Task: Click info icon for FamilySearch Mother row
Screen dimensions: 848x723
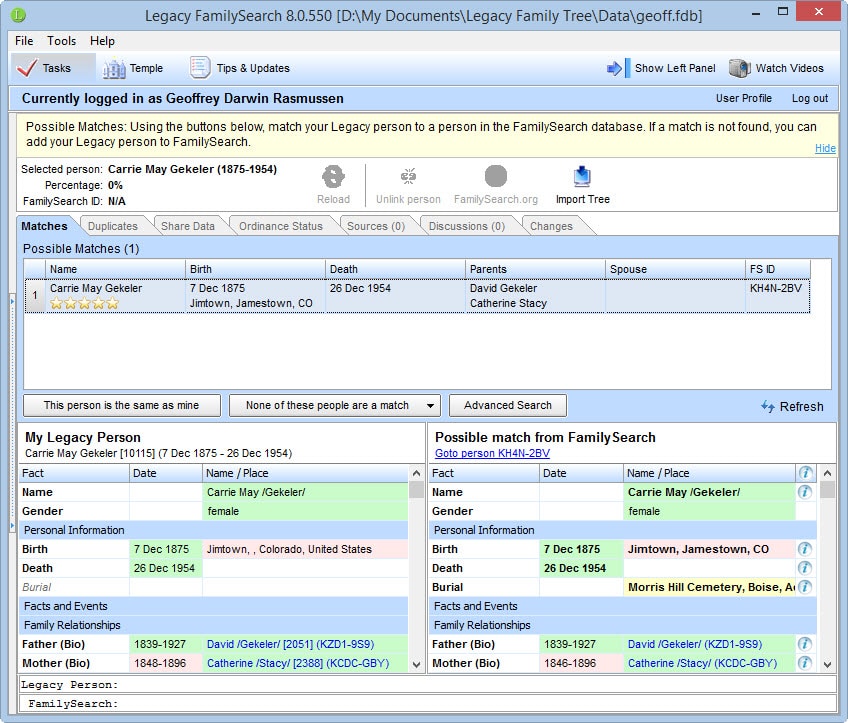Action: [805, 662]
